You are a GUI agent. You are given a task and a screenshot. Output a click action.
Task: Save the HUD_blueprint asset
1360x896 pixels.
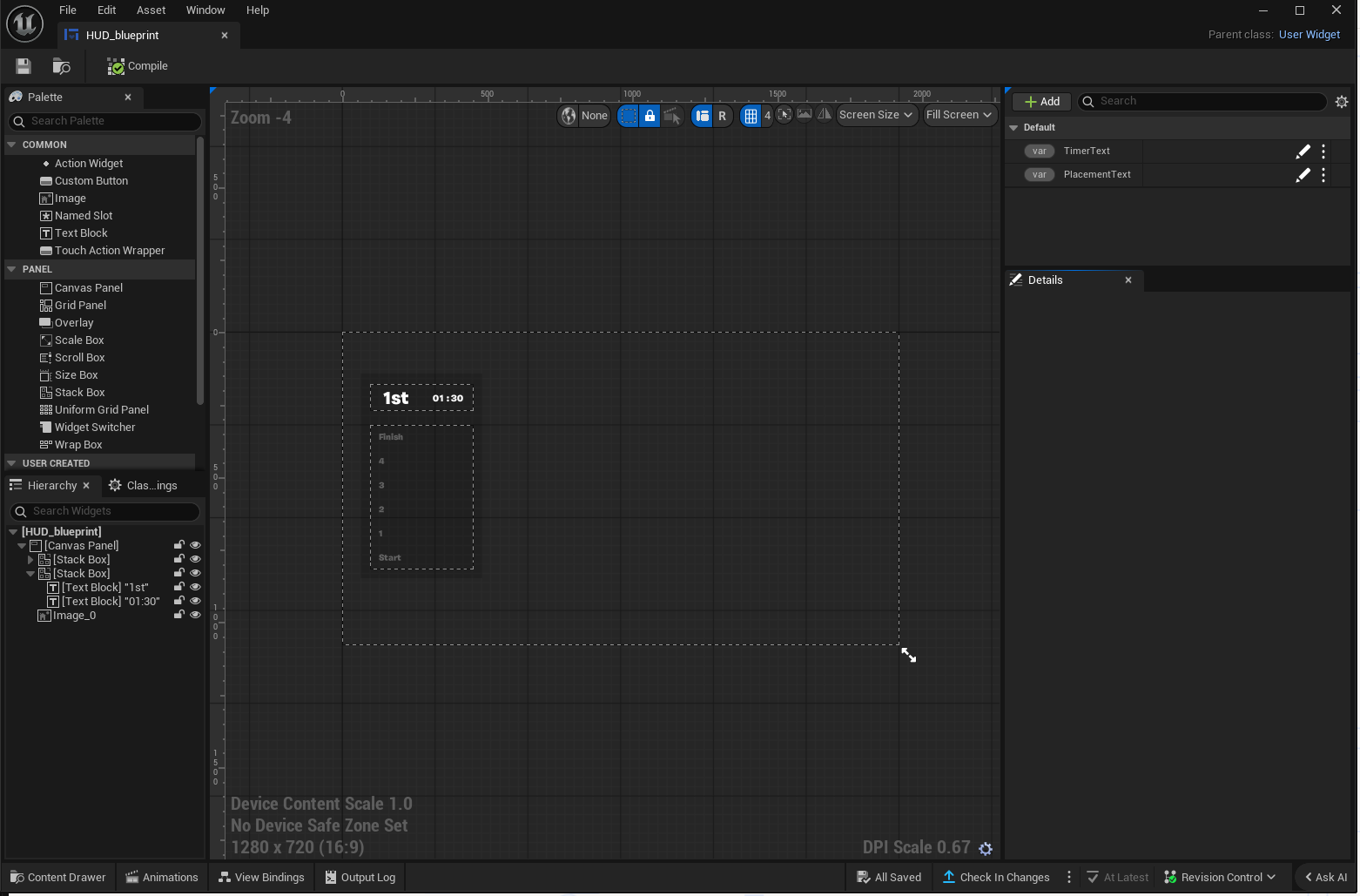[x=23, y=65]
